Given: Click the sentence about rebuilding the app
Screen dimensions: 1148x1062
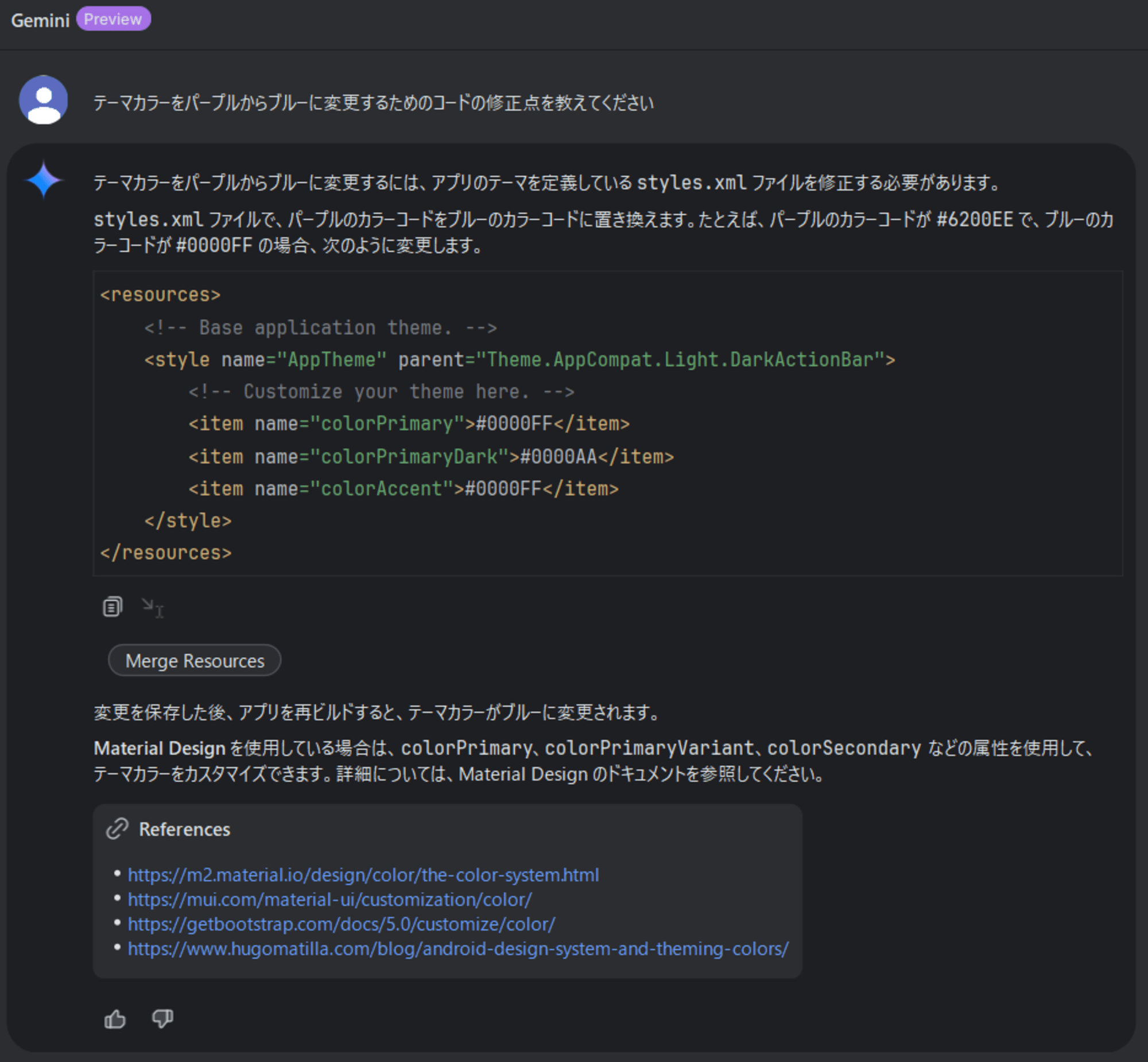Looking at the screenshot, I should coord(377,712).
